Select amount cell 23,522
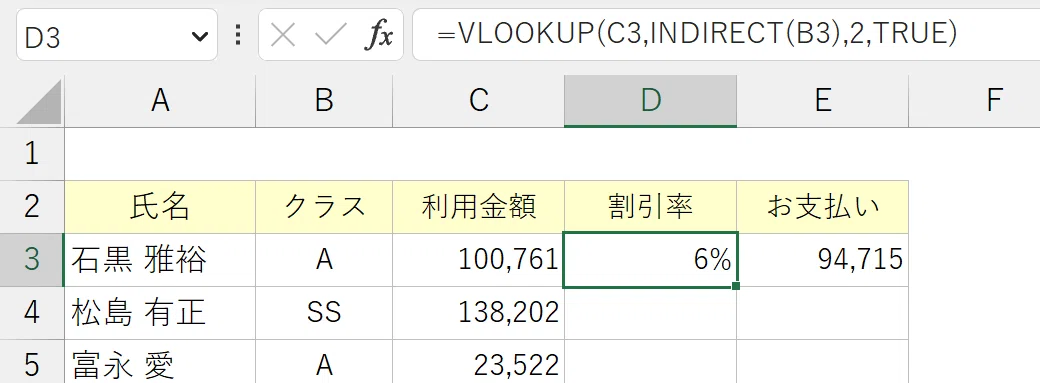 478,362
